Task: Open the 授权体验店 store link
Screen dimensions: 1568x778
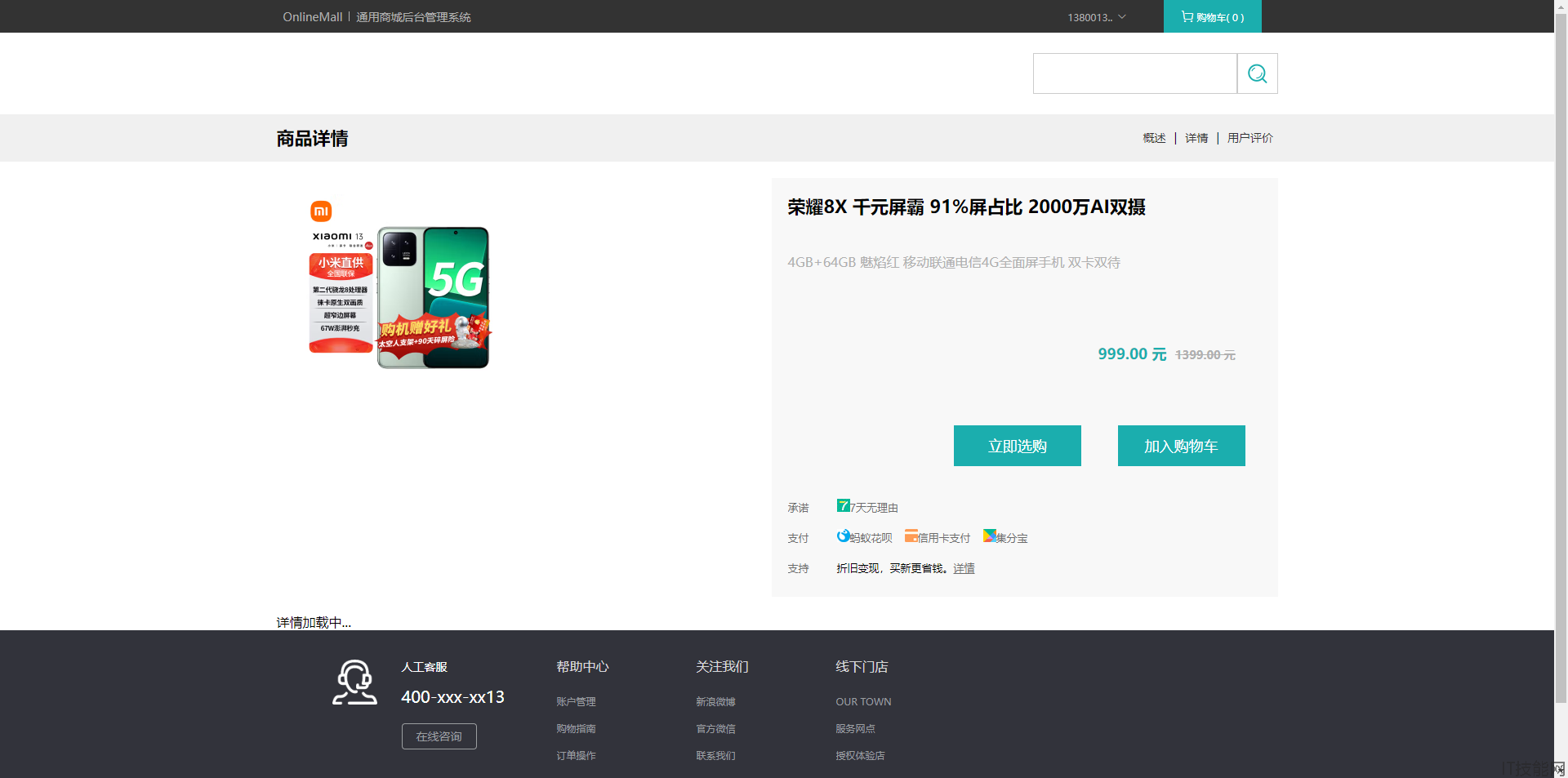Action: [860, 756]
